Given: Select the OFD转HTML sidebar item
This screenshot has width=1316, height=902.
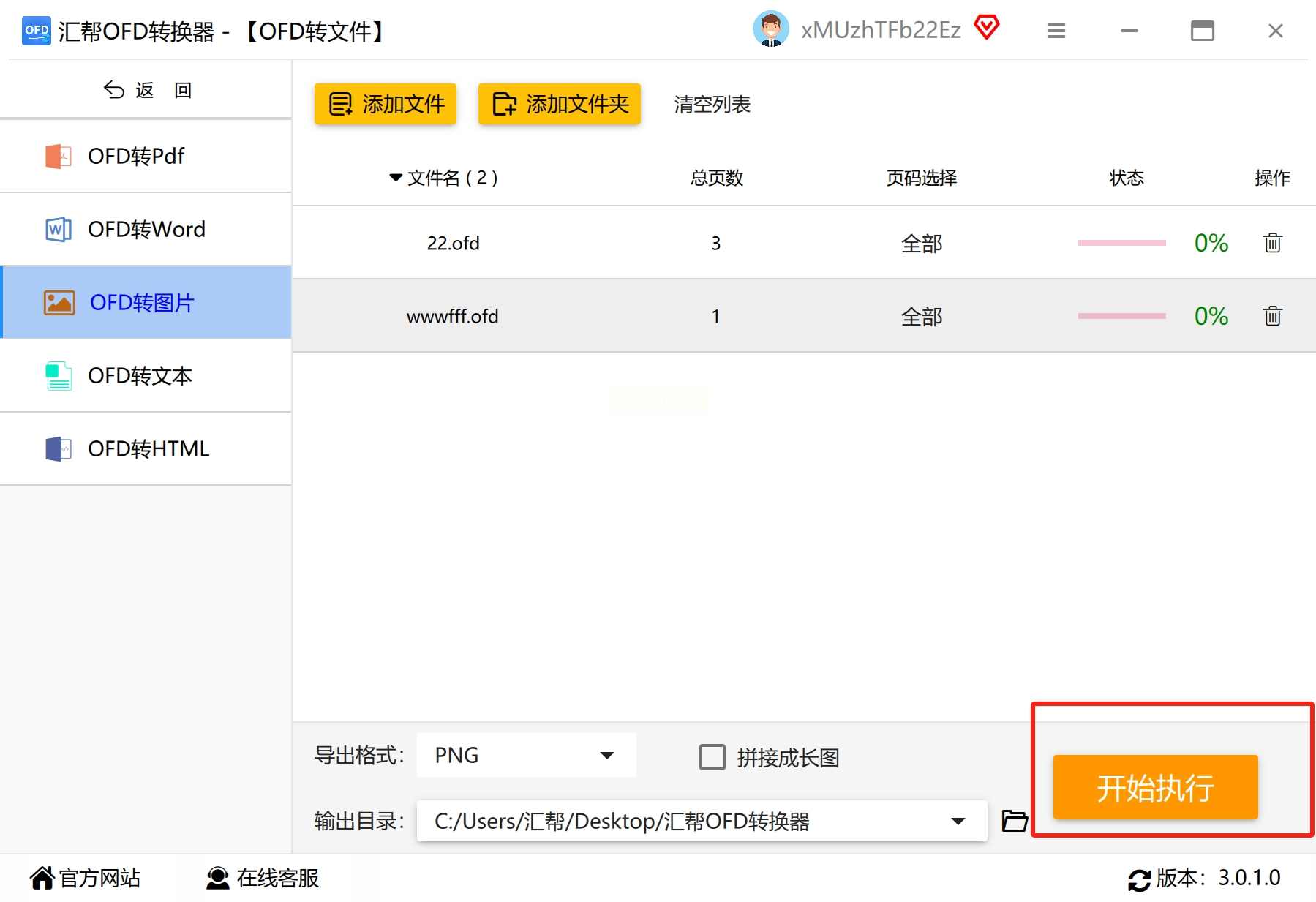Looking at the screenshot, I should point(146,448).
